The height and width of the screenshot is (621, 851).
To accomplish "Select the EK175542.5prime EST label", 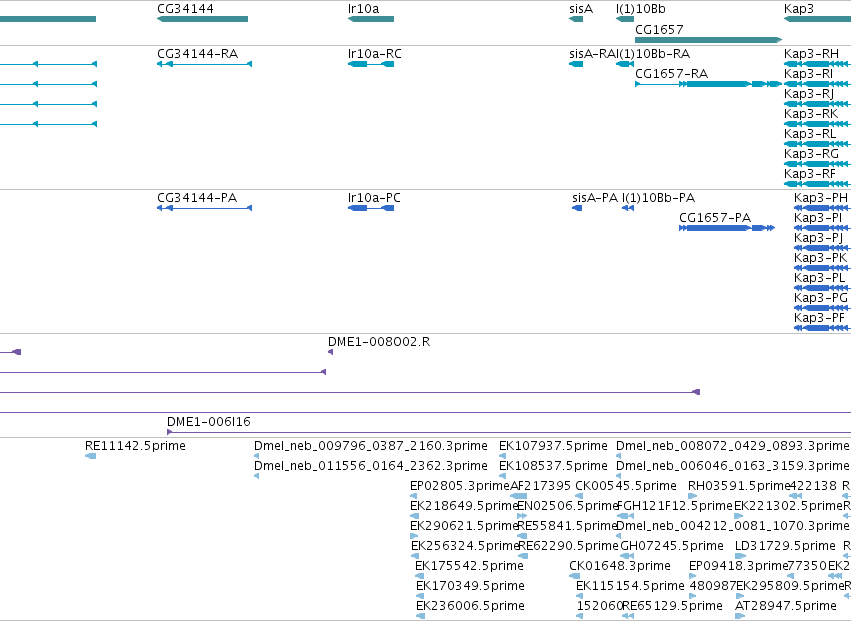I will [469, 566].
